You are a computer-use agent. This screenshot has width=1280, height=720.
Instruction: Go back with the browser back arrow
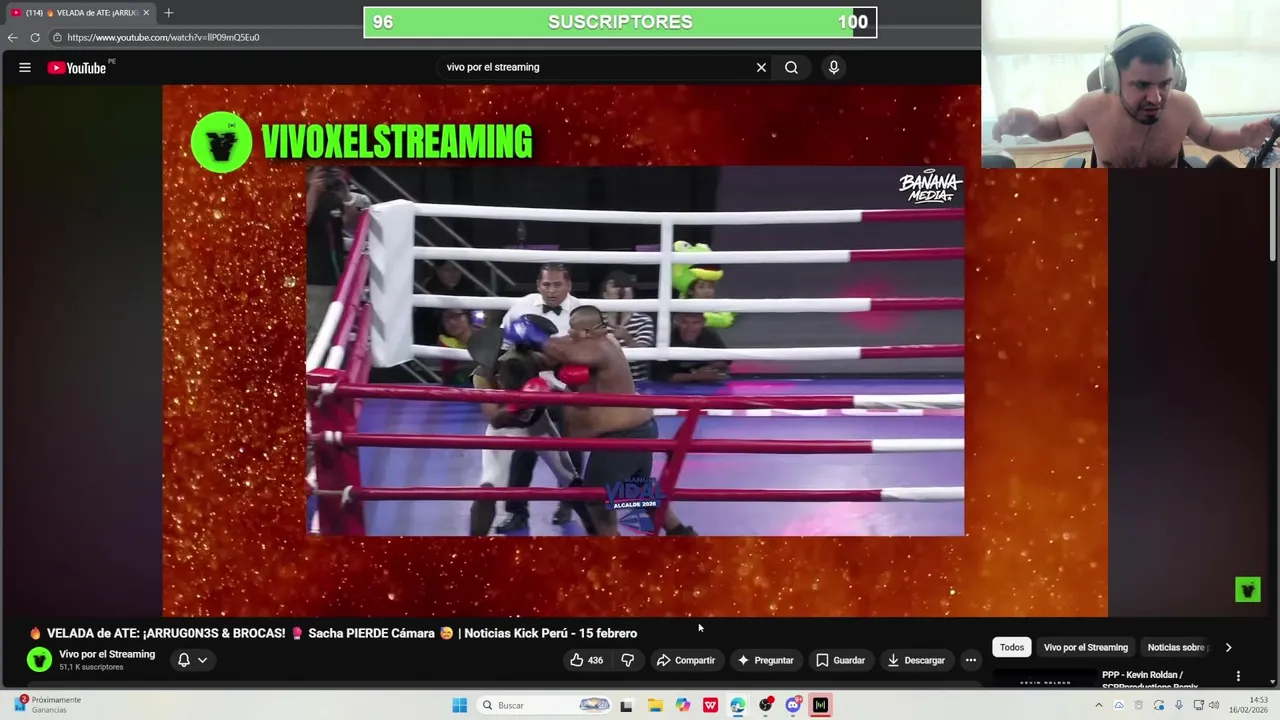tap(12, 37)
